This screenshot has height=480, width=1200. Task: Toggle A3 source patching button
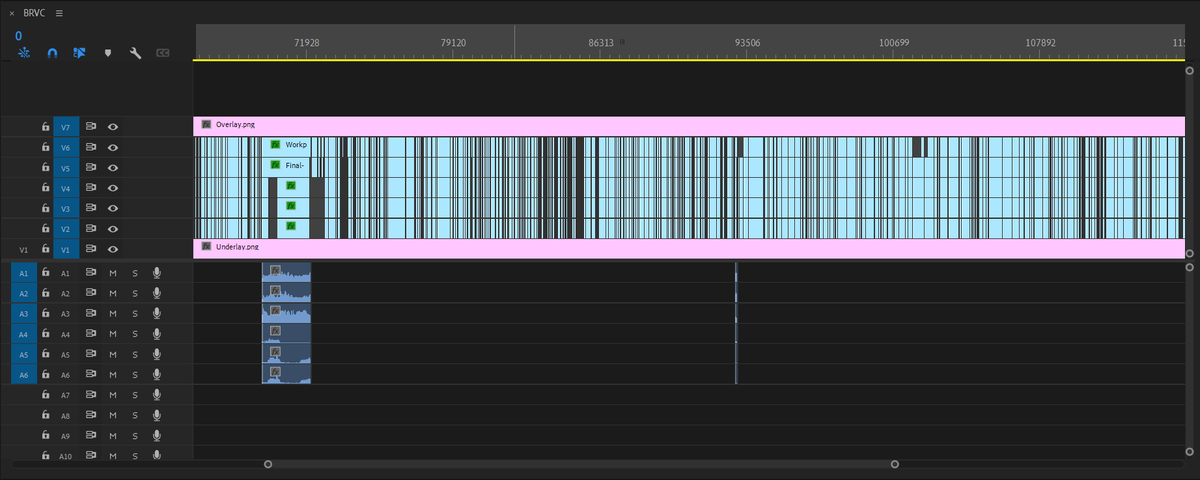[x=23, y=313]
